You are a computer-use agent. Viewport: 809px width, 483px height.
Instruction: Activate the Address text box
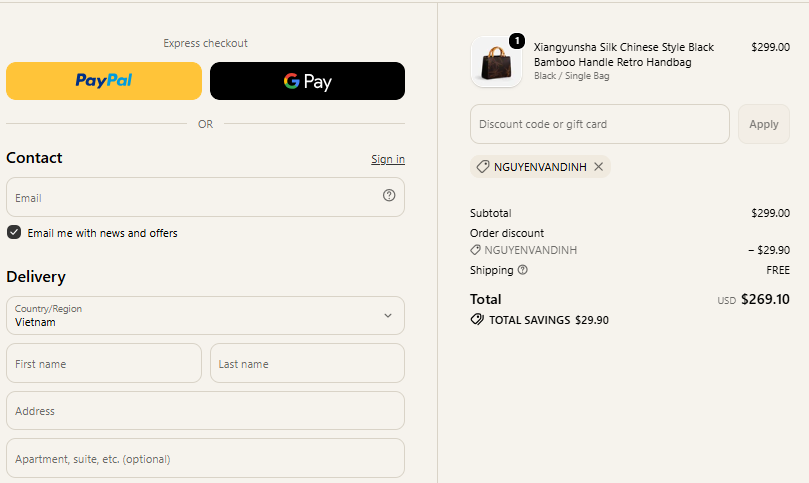(205, 411)
